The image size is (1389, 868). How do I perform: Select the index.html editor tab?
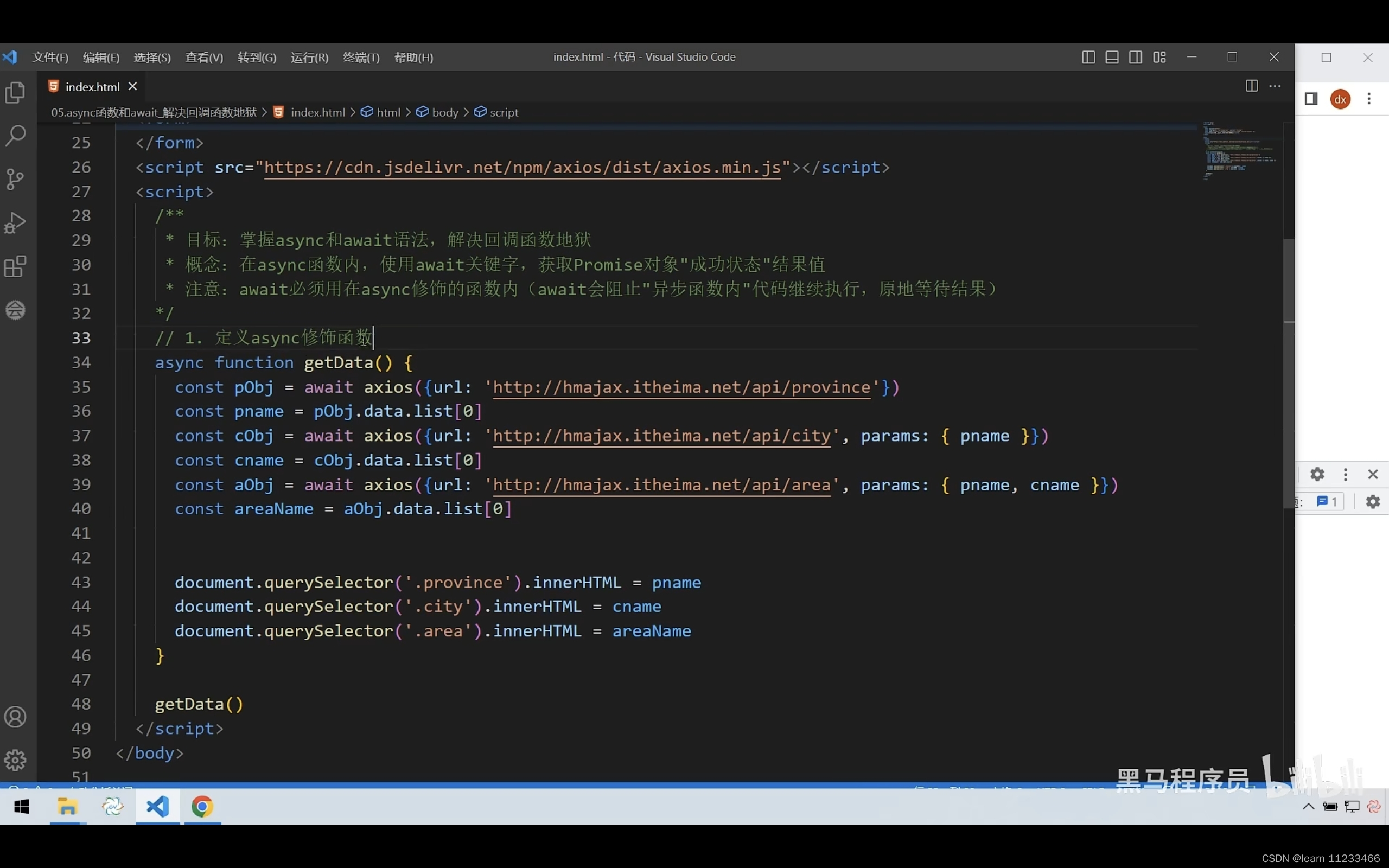tap(92, 87)
